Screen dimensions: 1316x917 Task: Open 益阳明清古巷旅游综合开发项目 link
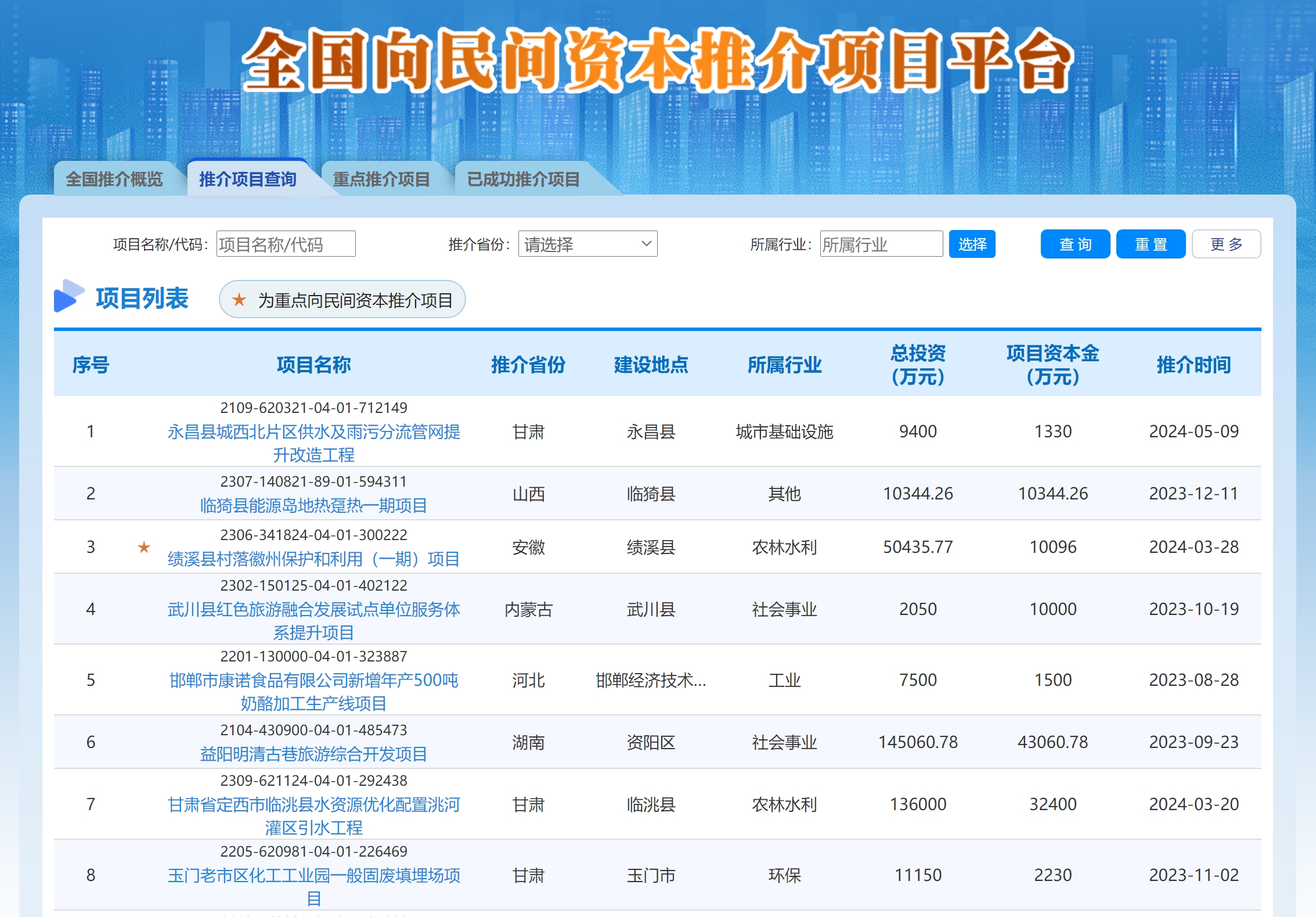point(313,754)
